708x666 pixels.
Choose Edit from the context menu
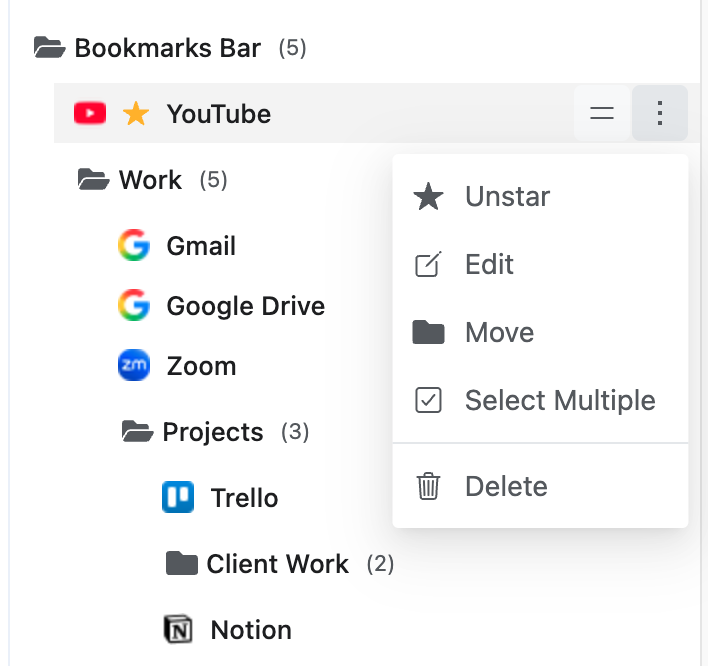pos(540,264)
